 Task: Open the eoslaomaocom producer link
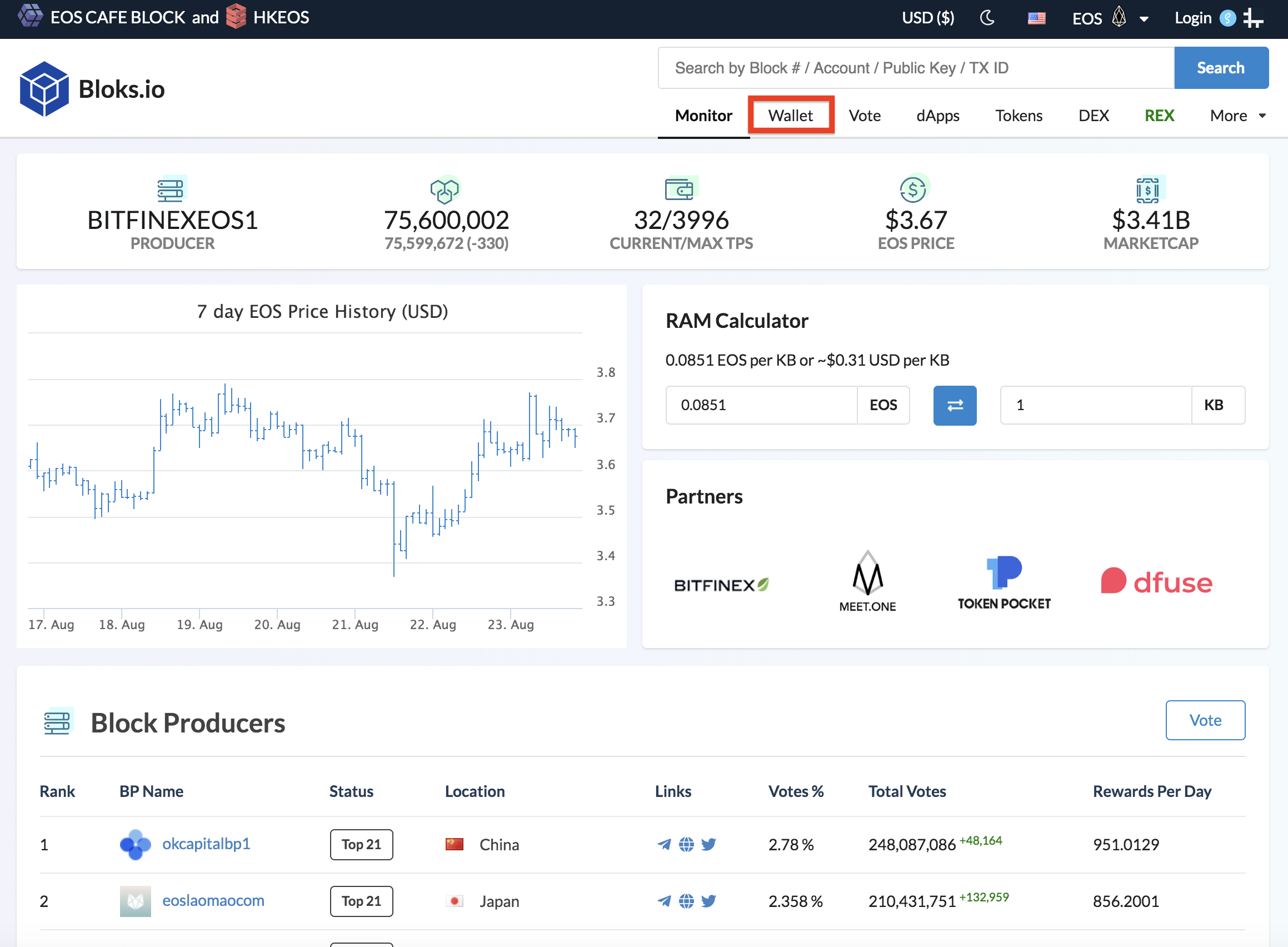click(x=213, y=900)
